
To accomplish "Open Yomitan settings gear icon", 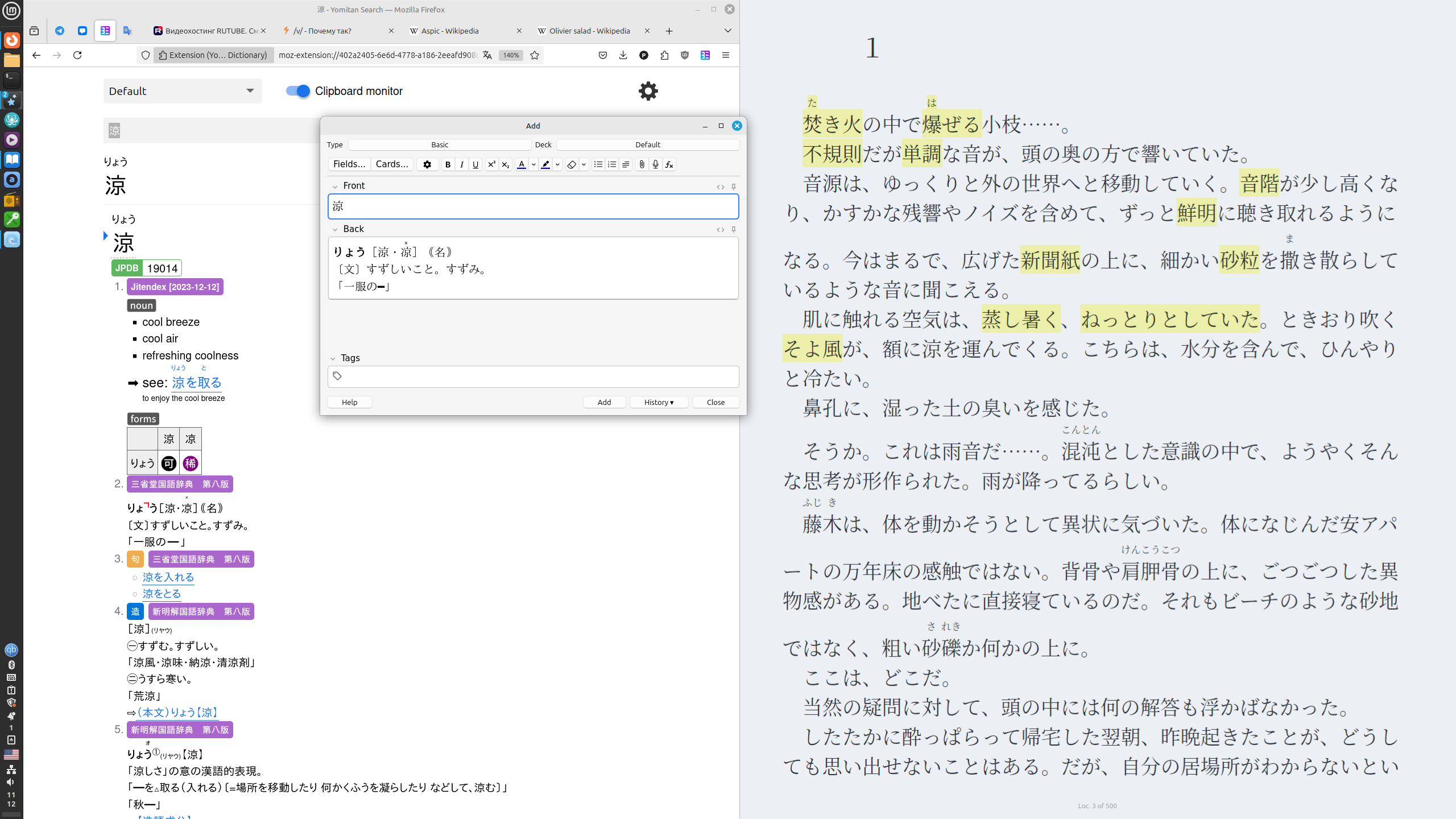I will pos(648,91).
